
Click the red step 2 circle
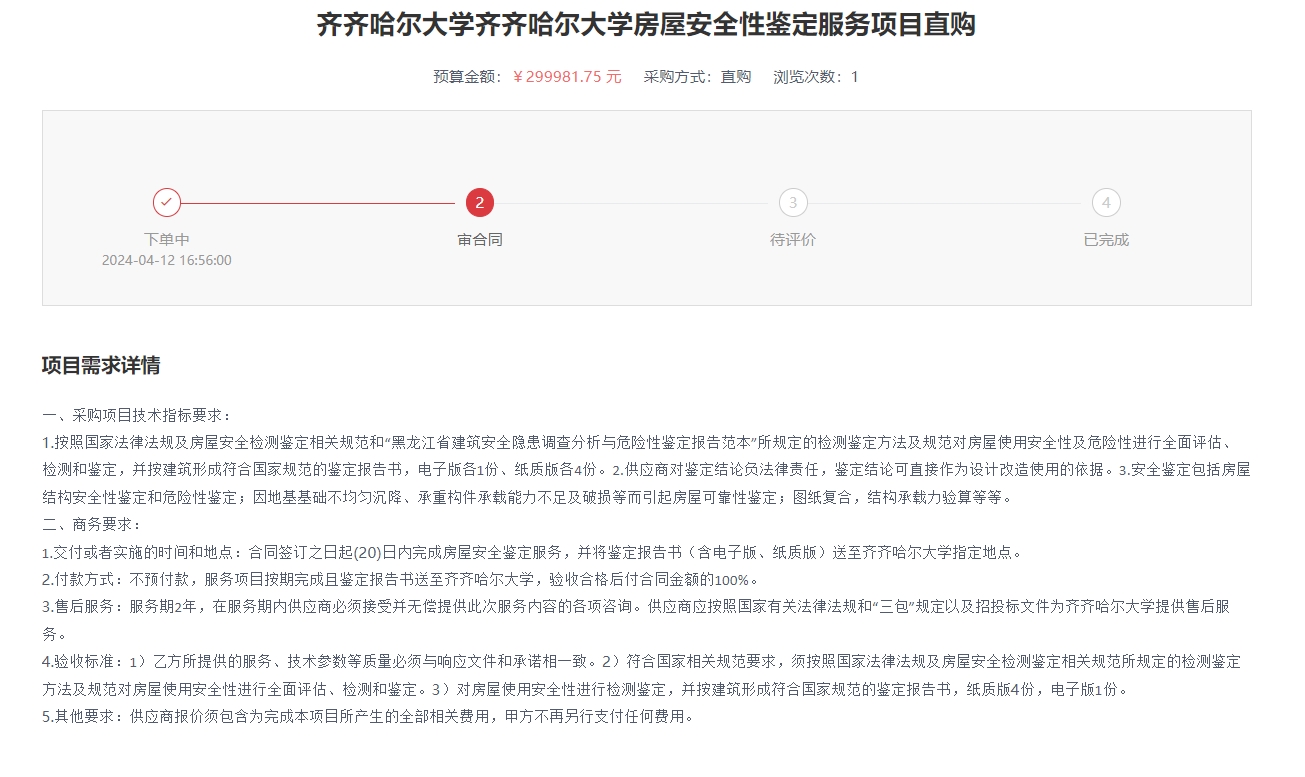click(480, 203)
